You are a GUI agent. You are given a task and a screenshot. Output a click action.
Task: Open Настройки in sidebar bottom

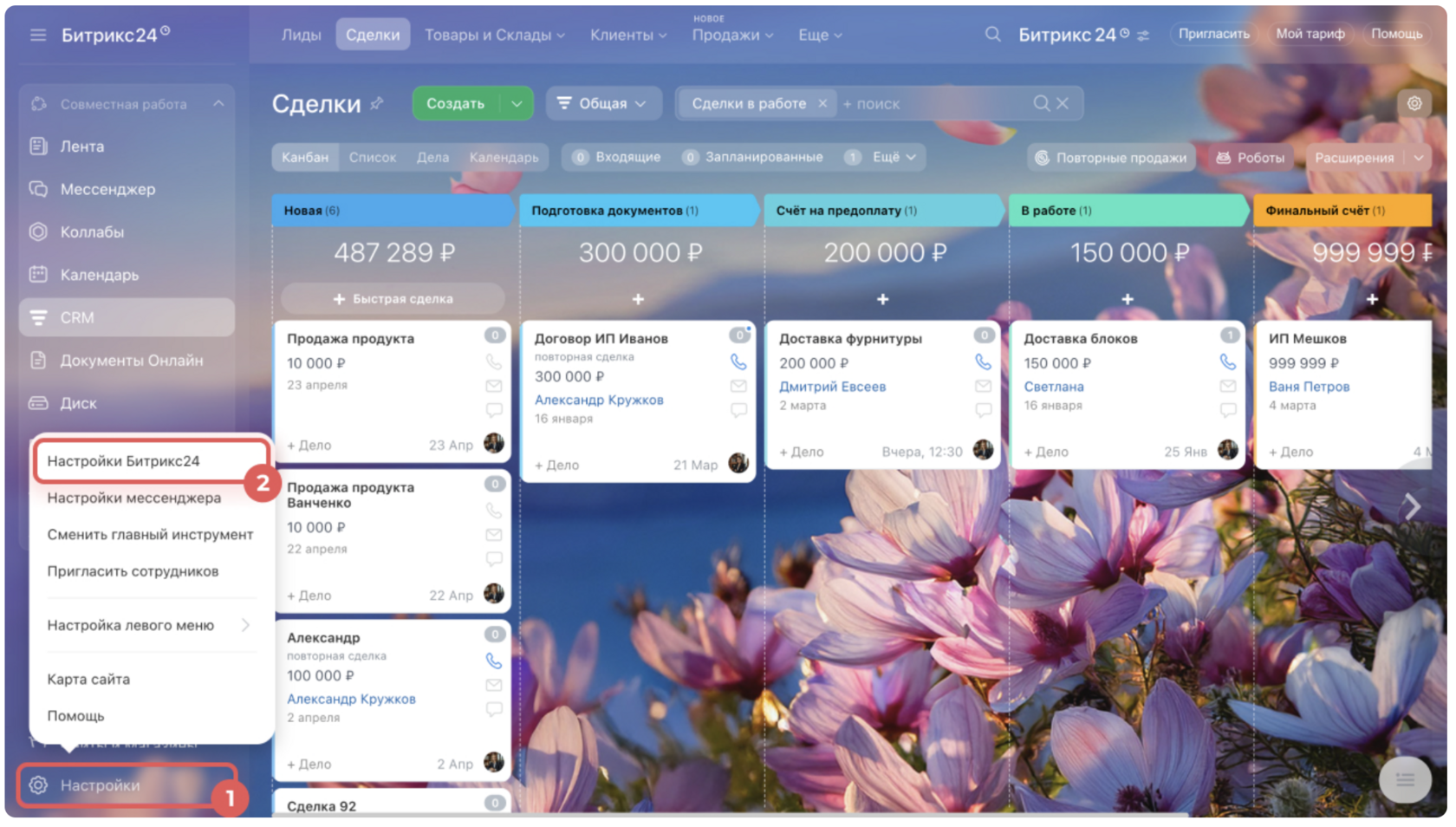127,785
